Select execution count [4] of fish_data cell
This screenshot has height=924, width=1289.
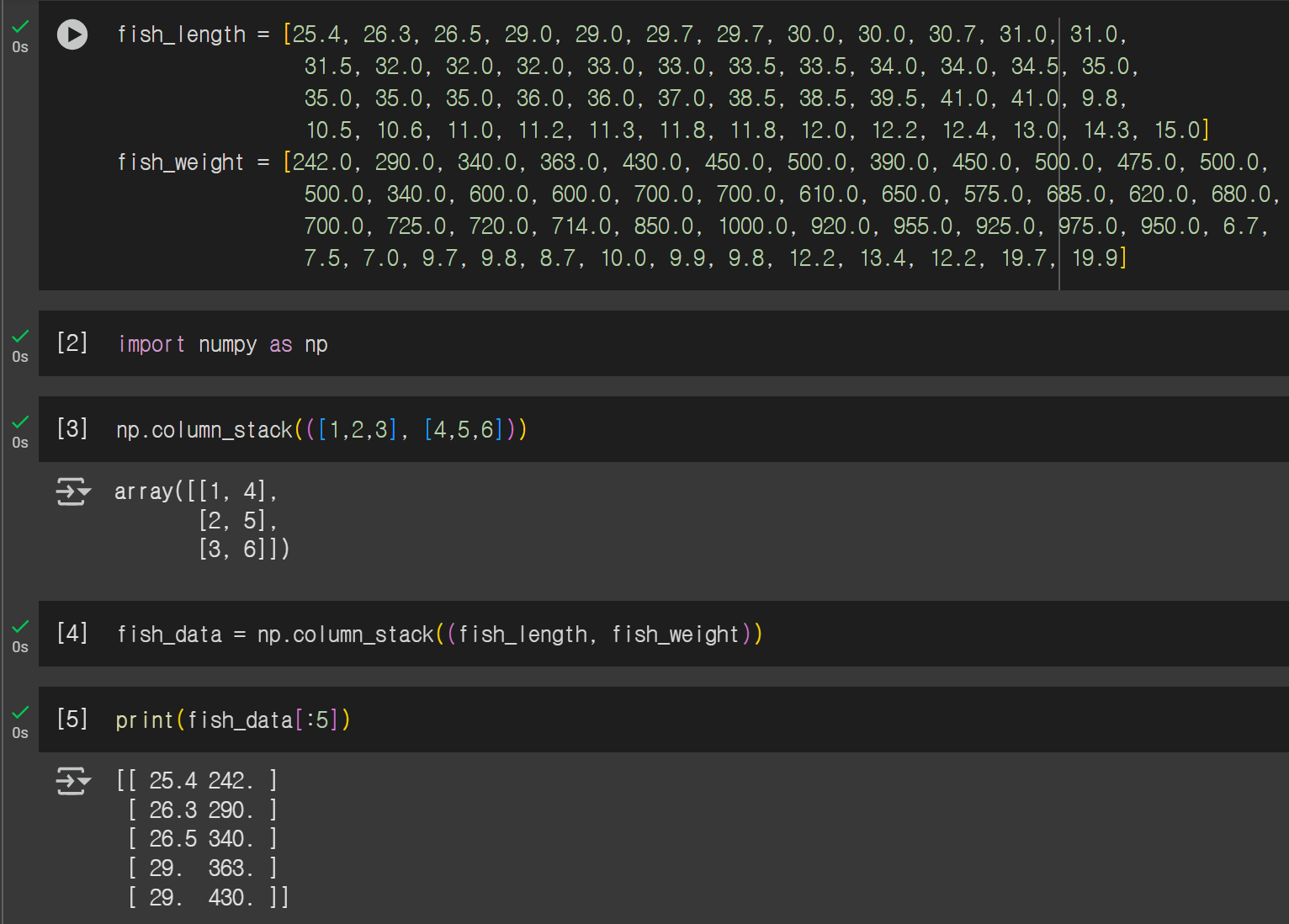[x=72, y=633]
